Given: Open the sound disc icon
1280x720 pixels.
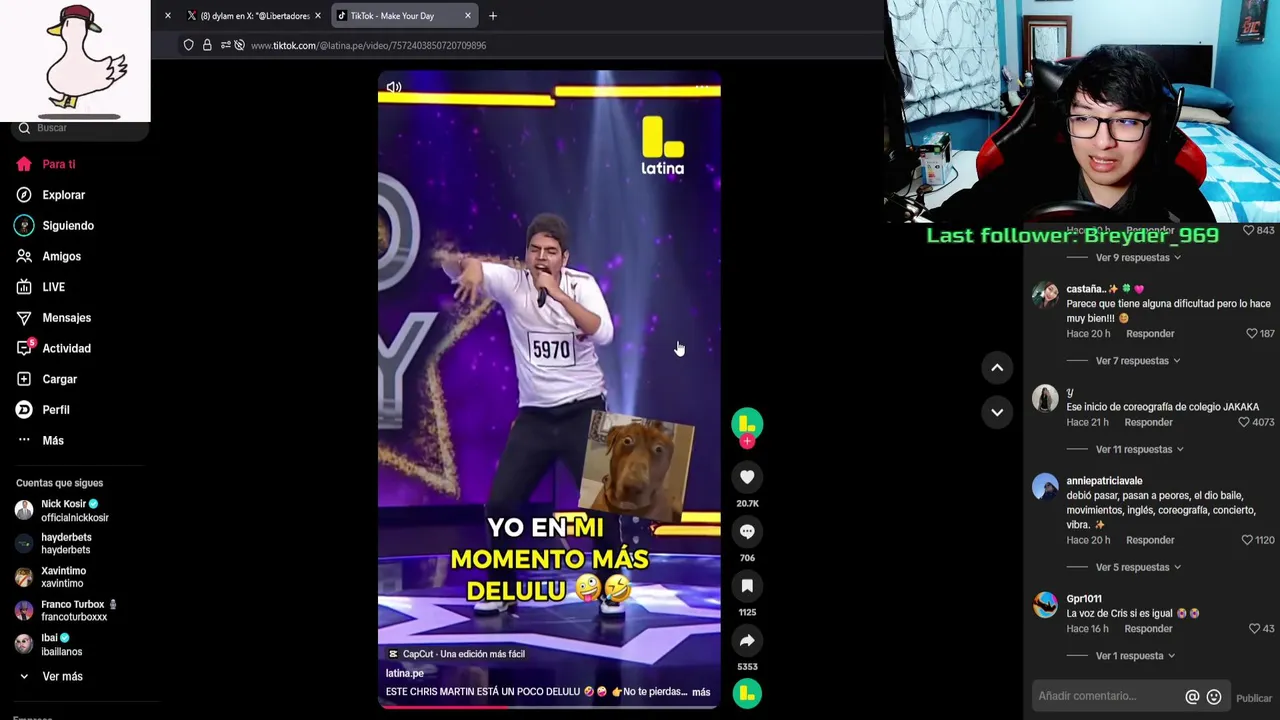Looking at the screenshot, I should [x=747, y=693].
